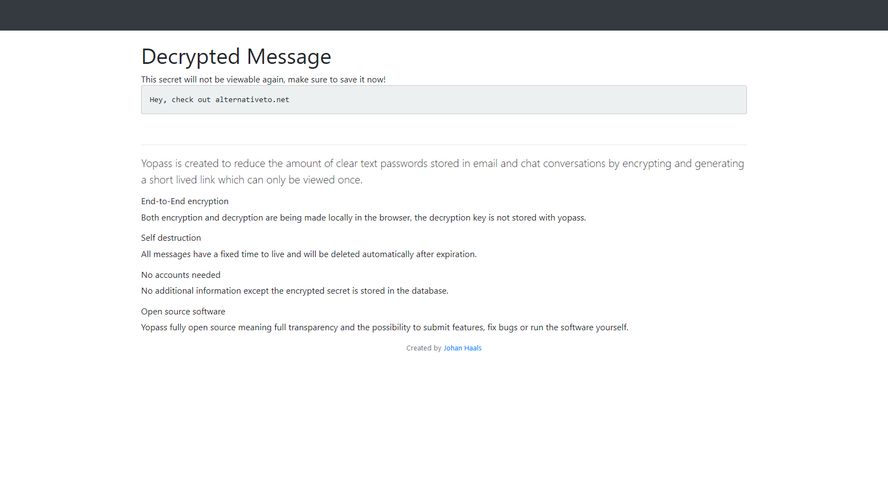888x500 pixels.
Task: Click the 'Self destruction' heading
Action: [x=171, y=238]
